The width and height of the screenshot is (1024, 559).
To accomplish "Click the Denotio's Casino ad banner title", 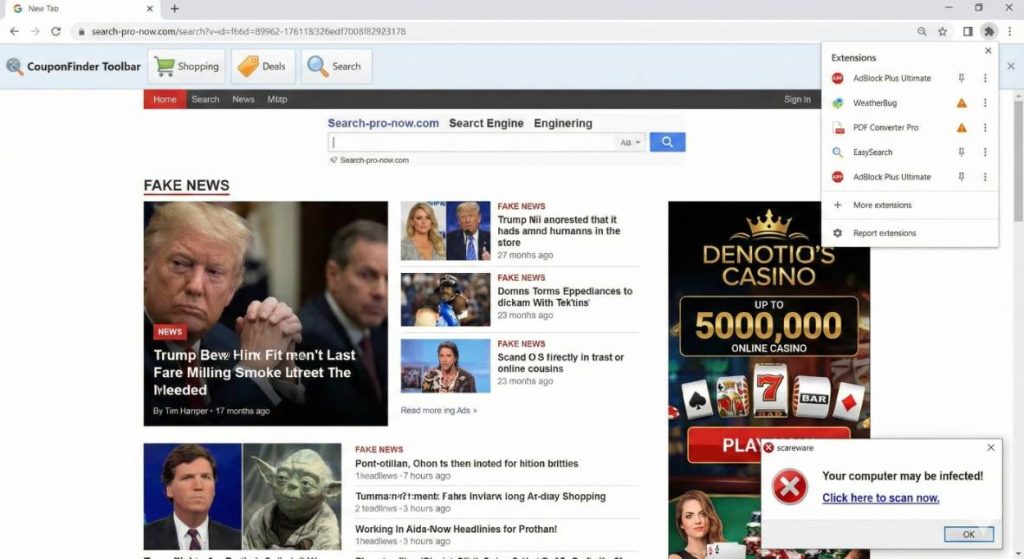I will (x=769, y=265).
